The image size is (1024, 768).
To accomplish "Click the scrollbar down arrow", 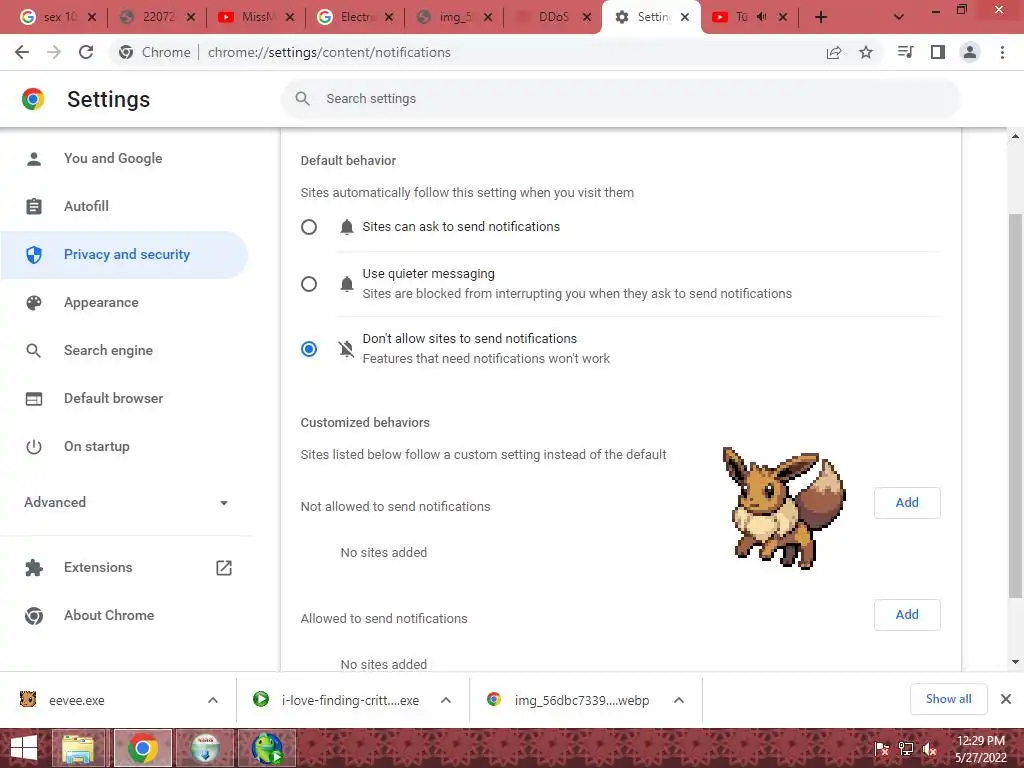I will click(x=1015, y=662).
